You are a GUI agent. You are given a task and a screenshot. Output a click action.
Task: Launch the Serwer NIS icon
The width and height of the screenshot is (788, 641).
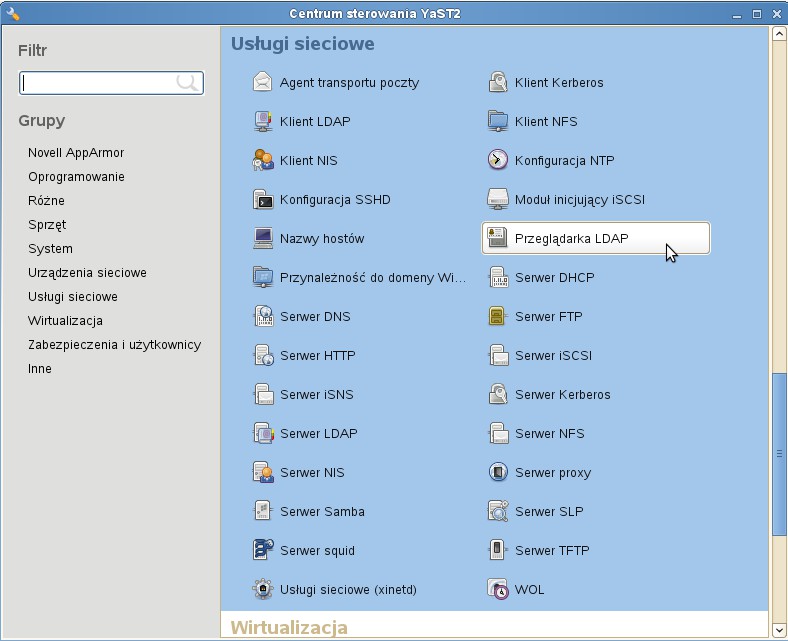(262, 473)
